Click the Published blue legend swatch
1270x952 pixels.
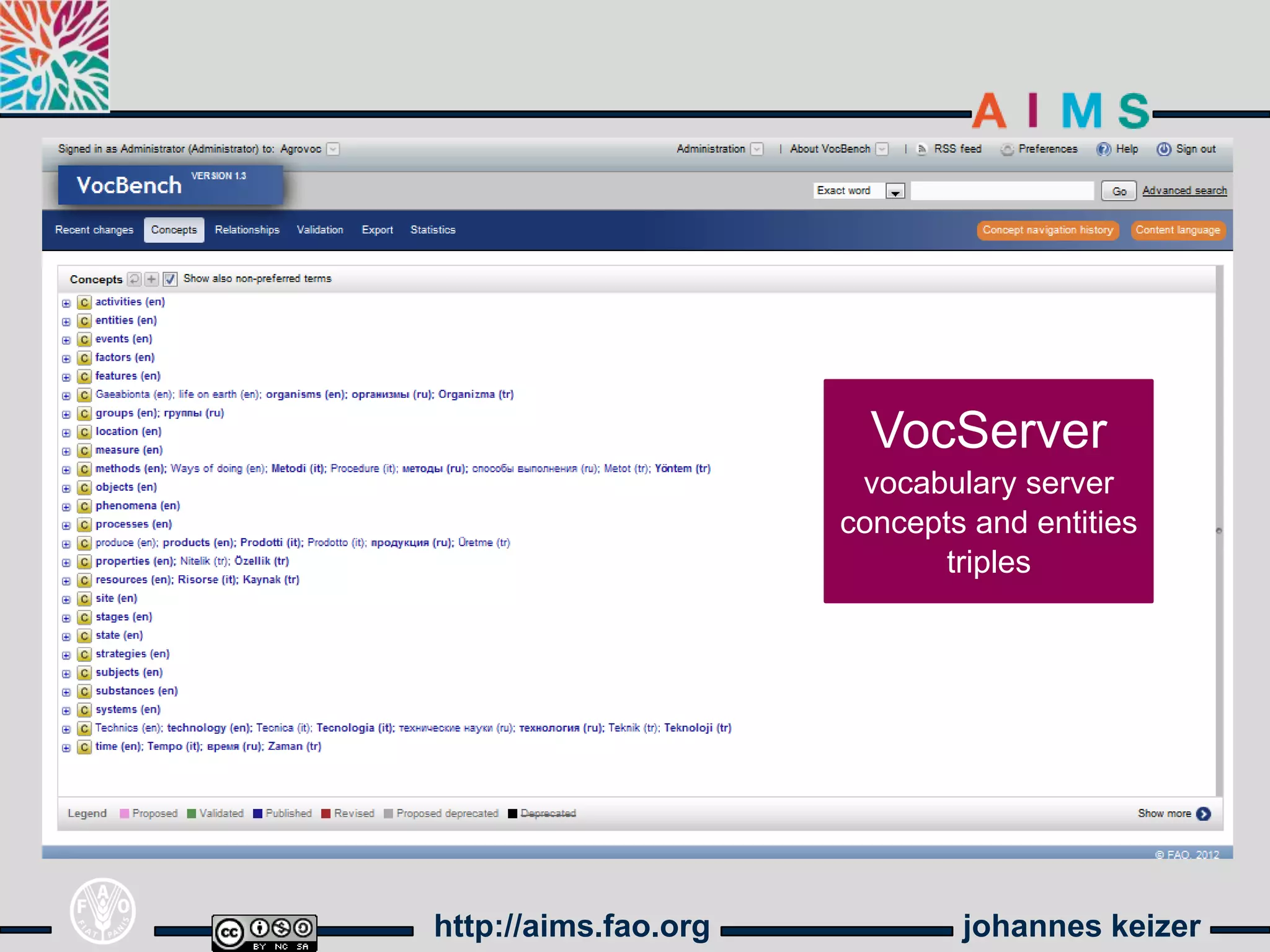tap(258, 814)
